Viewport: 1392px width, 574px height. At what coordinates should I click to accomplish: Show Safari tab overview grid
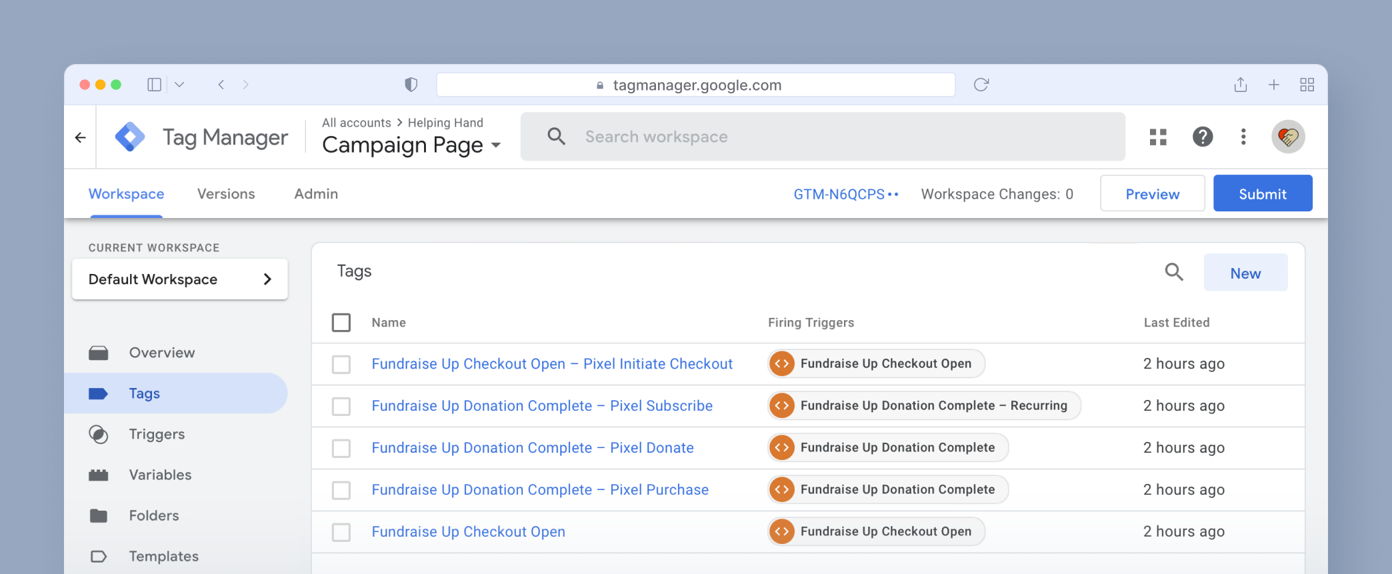1307,85
